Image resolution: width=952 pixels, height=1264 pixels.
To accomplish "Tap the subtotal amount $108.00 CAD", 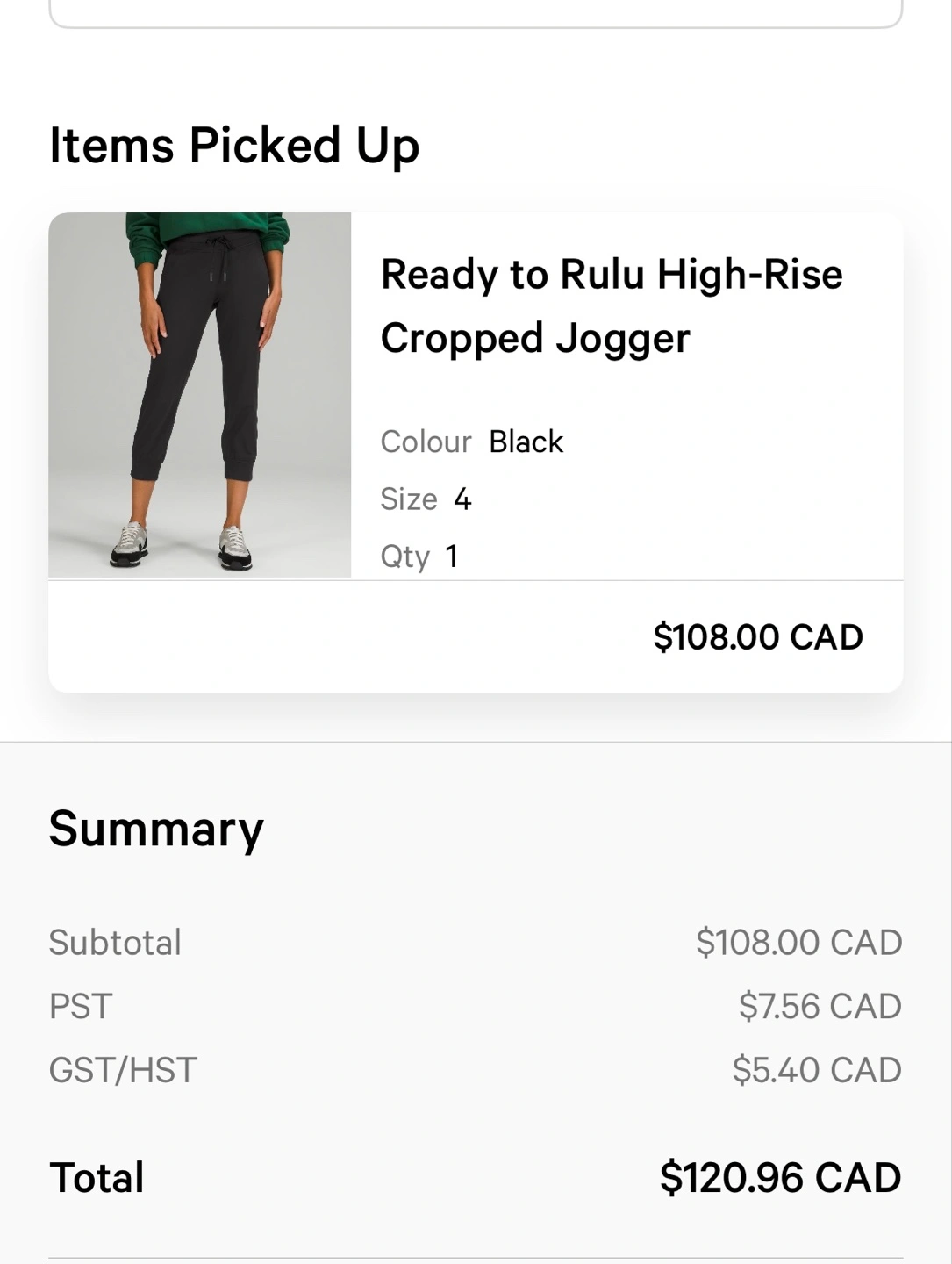I will (798, 942).
